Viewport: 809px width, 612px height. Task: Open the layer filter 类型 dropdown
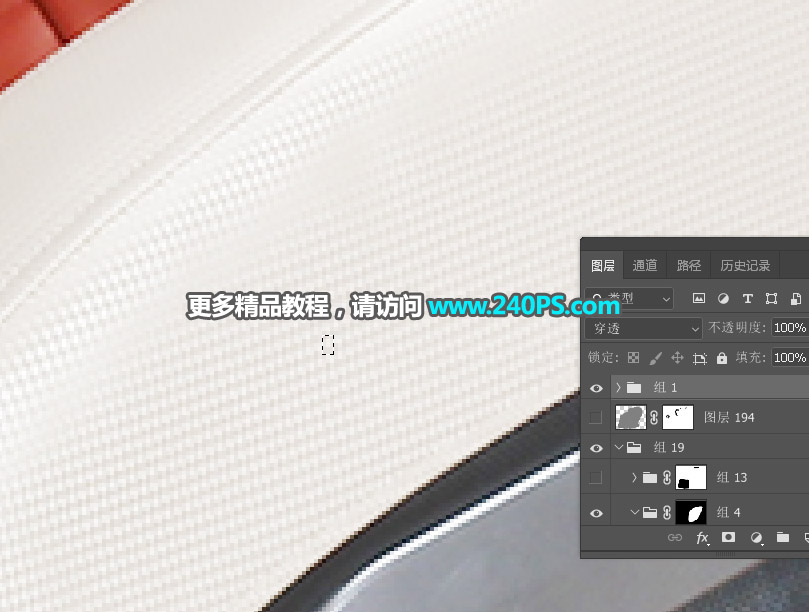[x=629, y=298]
